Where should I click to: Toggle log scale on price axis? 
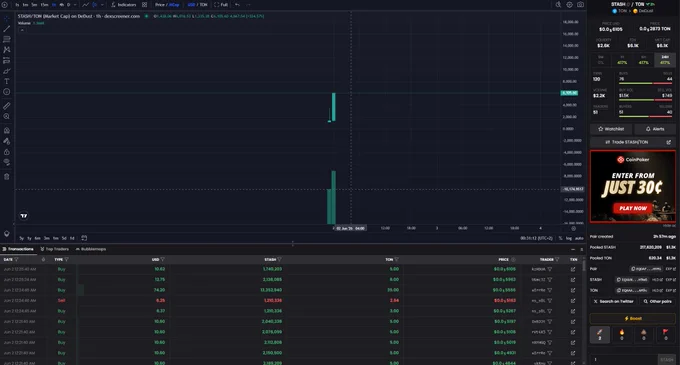click(x=569, y=238)
